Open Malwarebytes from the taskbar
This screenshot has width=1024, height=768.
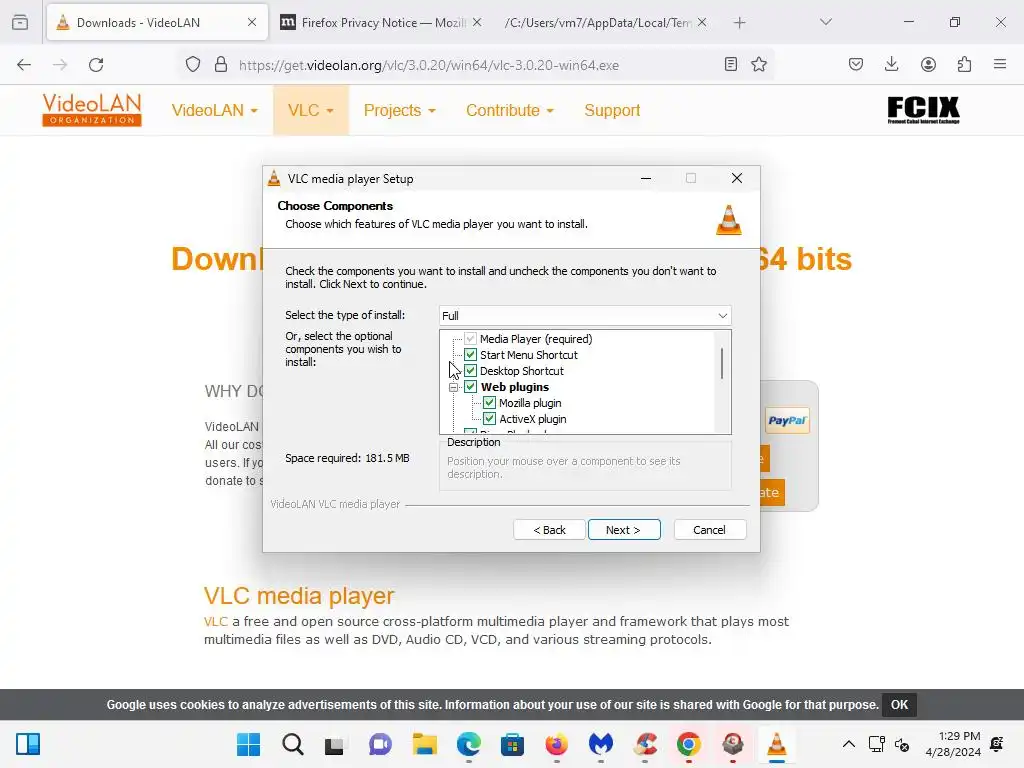pyautogui.click(x=601, y=744)
